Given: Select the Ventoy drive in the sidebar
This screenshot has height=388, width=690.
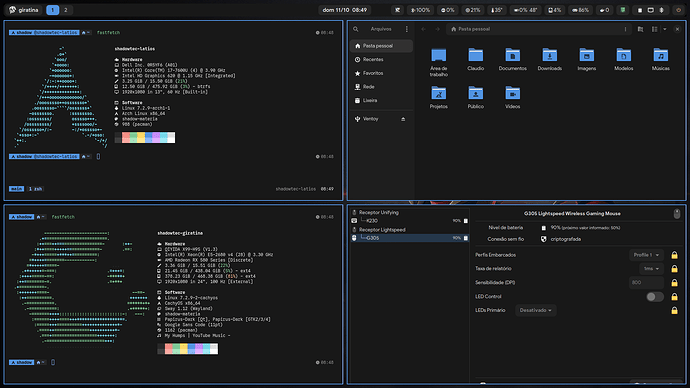Looking at the screenshot, I should [x=376, y=119].
